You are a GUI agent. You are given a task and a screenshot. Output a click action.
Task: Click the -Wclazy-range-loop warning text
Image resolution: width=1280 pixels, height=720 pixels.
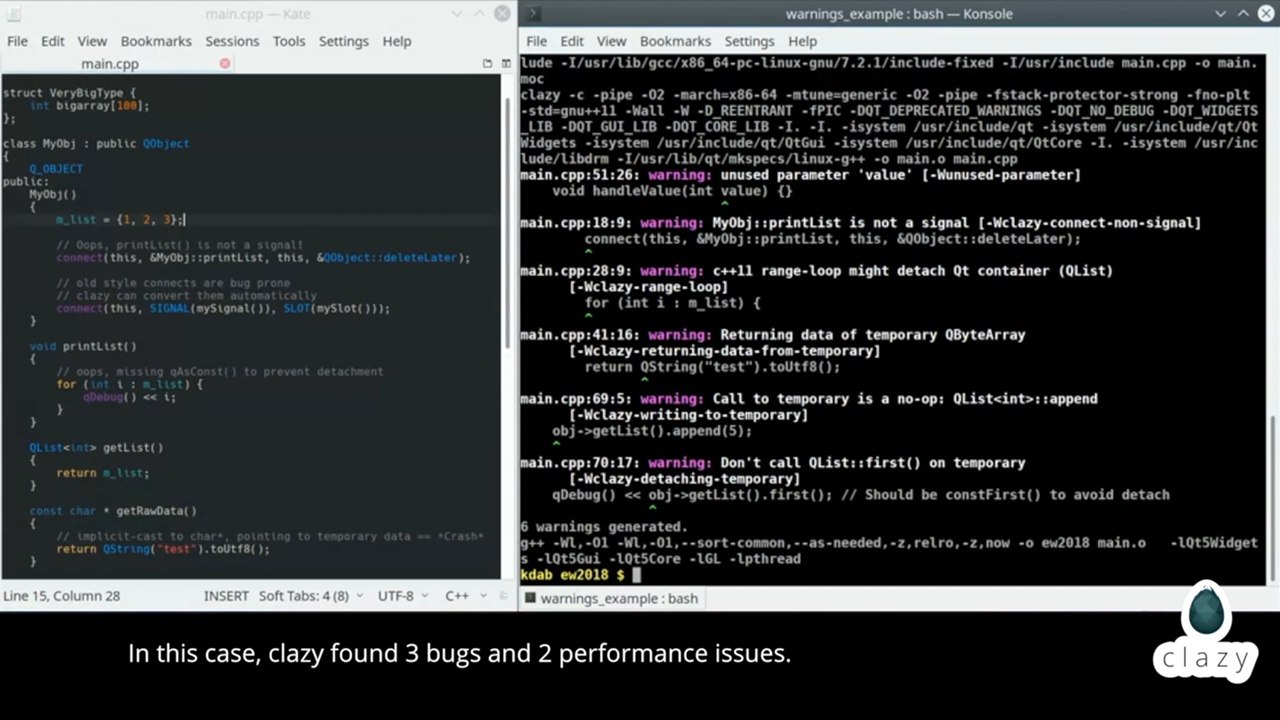coord(648,287)
